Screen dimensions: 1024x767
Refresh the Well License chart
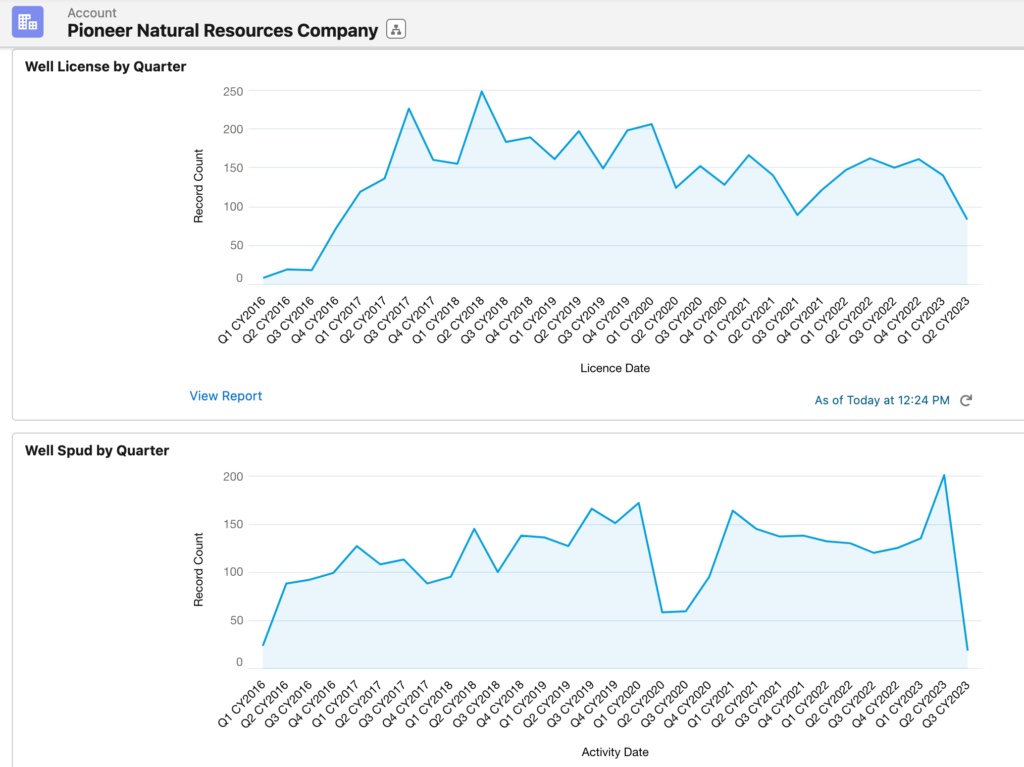pos(966,400)
